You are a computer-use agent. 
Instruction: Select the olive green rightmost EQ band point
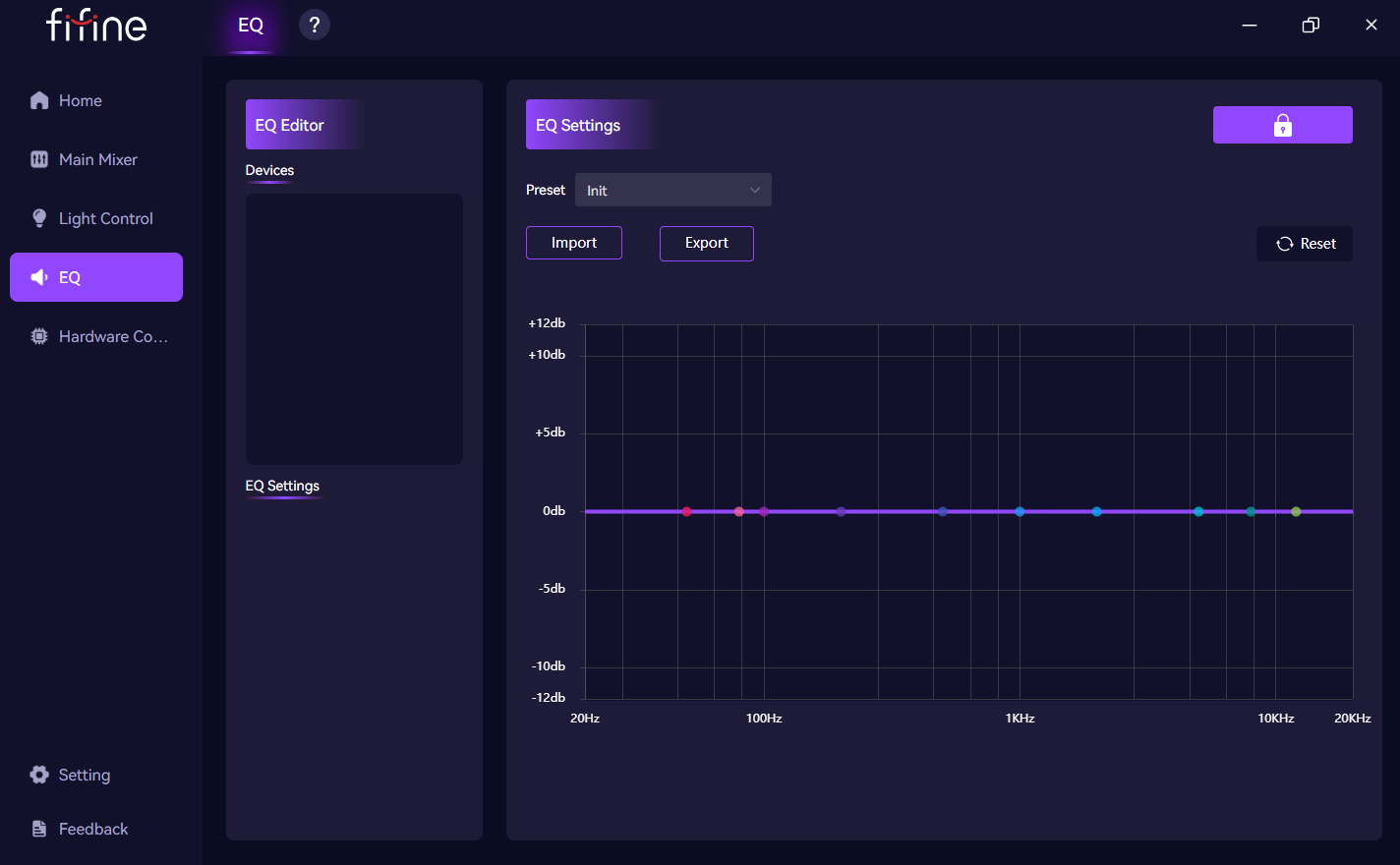click(1296, 511)
